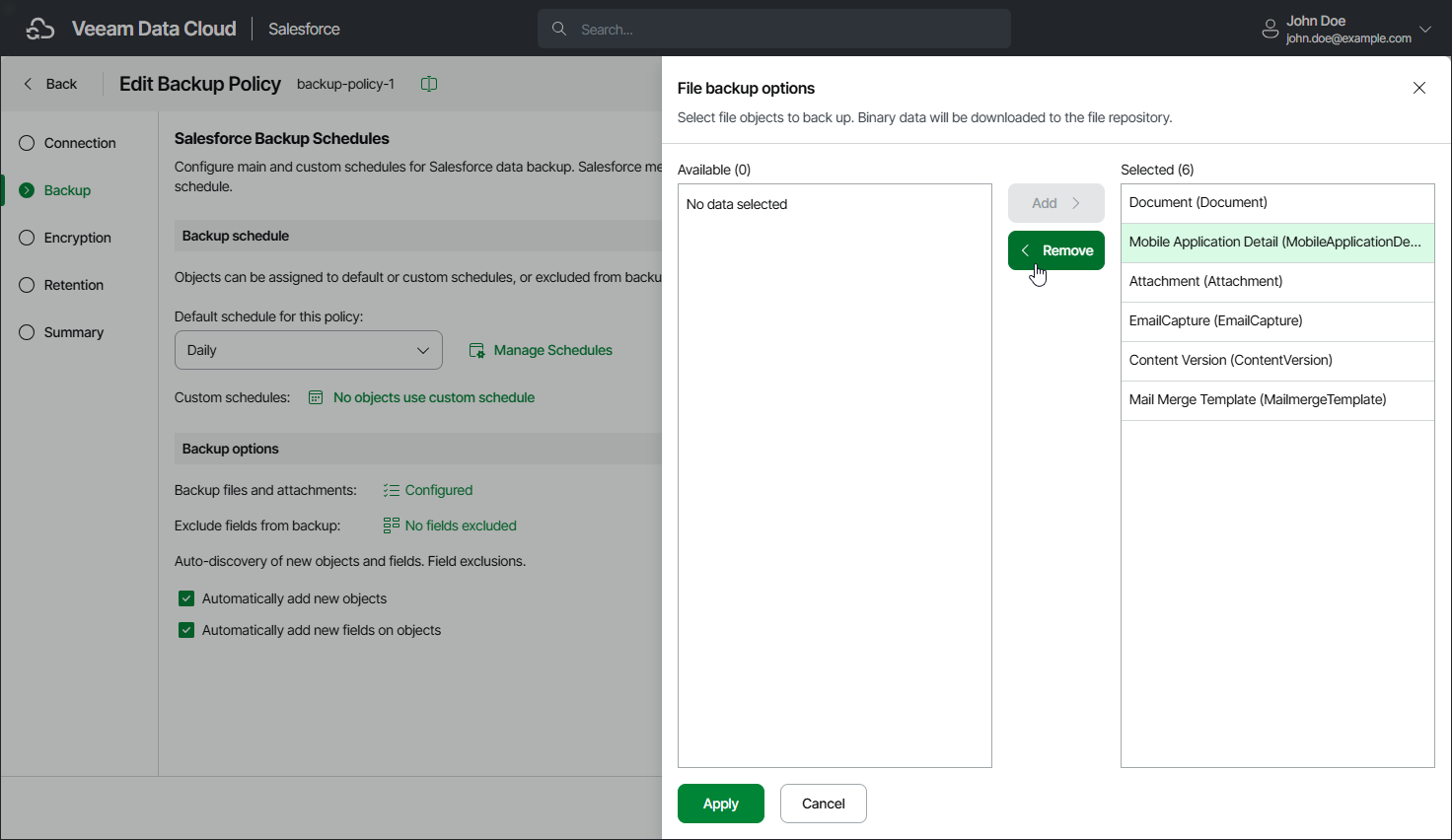Select Content Version (ContentVersion) row
Viewport: 1452px width, 840px height.
pos(1277,361)
